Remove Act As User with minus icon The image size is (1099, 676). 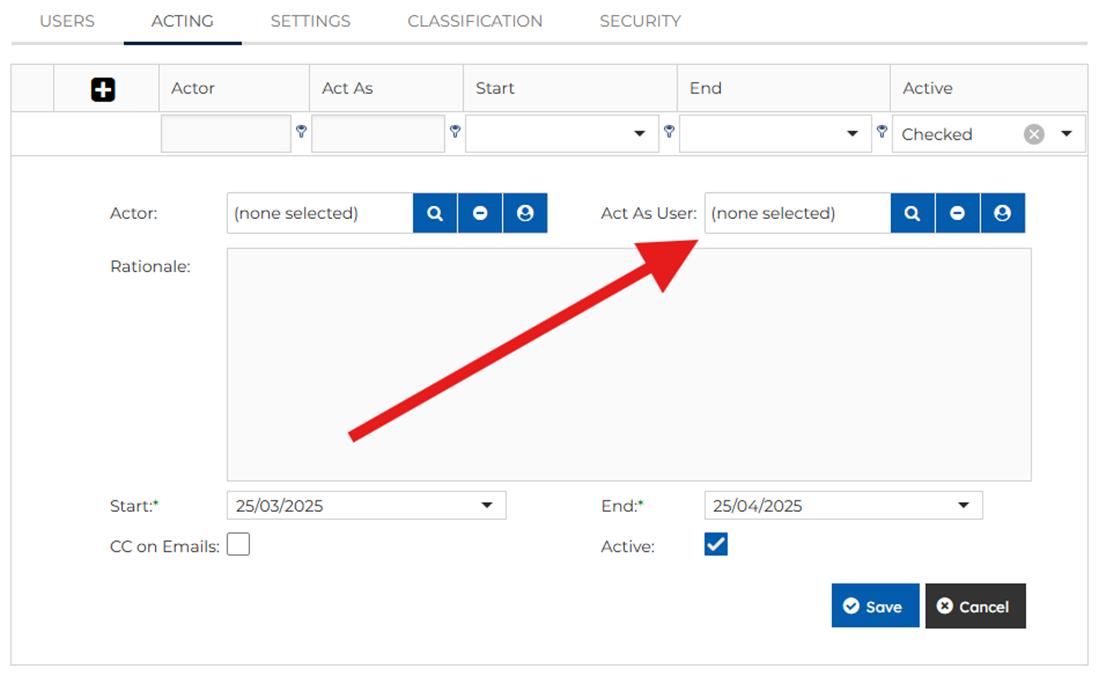pos(958,213)
